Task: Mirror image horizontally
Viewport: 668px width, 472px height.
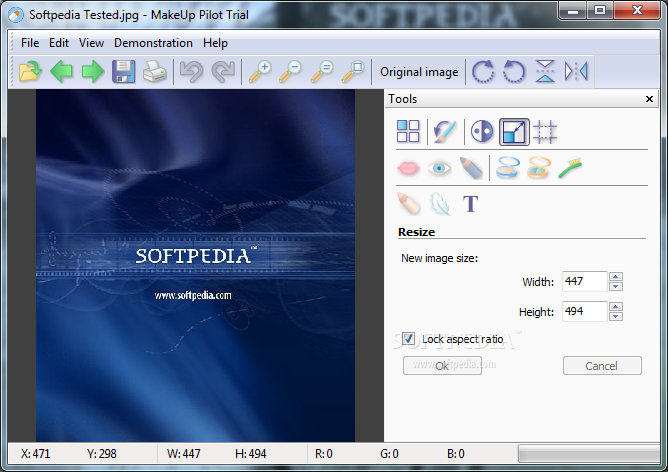Action: tap(576, 71)
